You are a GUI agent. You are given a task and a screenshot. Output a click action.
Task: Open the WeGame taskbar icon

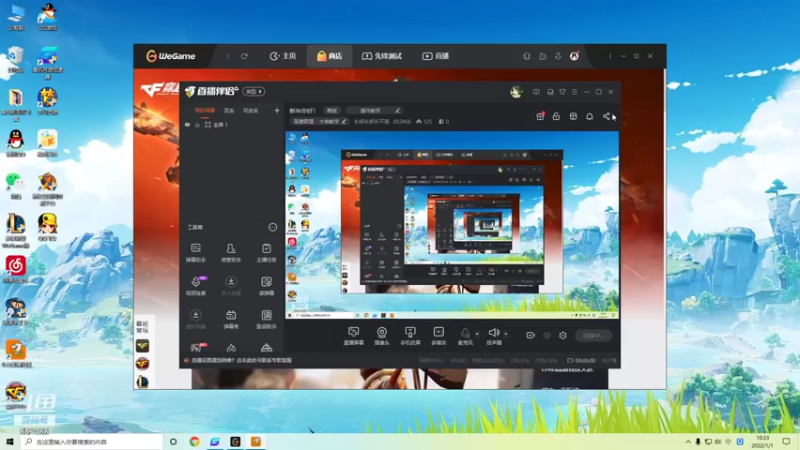235,441
